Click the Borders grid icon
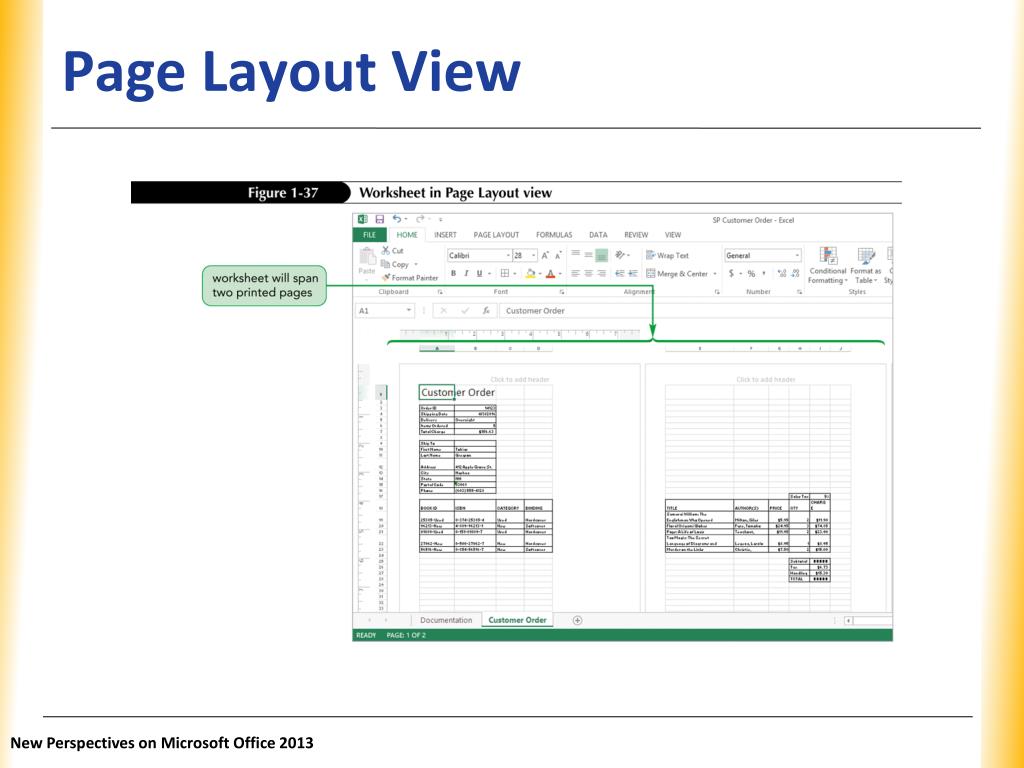The image size is (1024, 768). tap(504, 274)
